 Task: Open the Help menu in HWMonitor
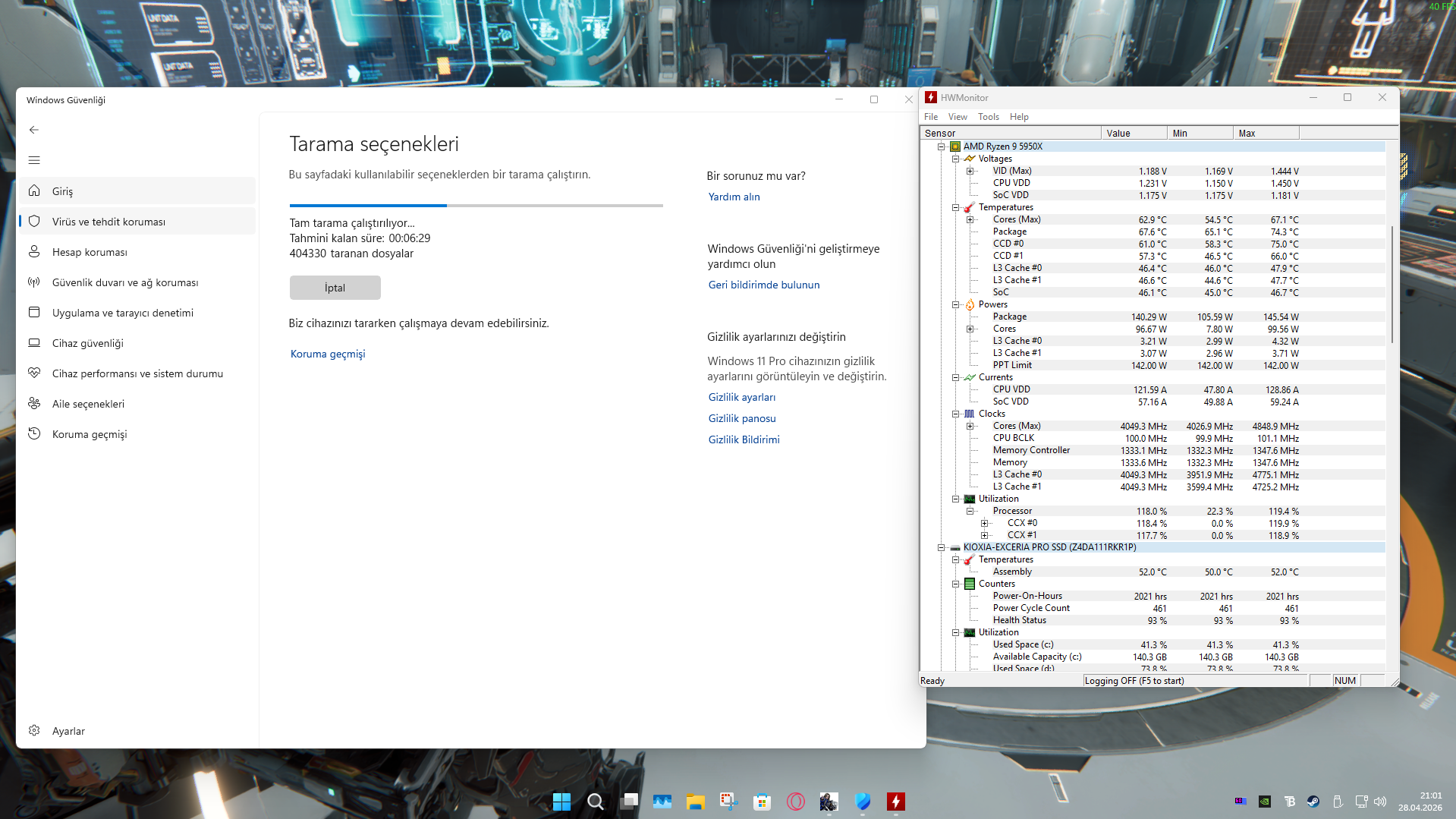[1019, 117]
